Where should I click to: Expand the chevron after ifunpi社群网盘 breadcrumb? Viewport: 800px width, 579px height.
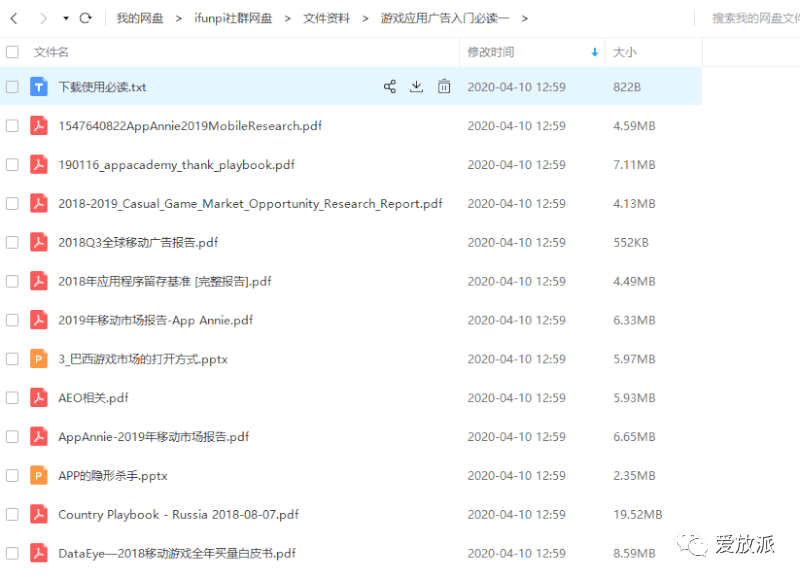tap(288, 19)
